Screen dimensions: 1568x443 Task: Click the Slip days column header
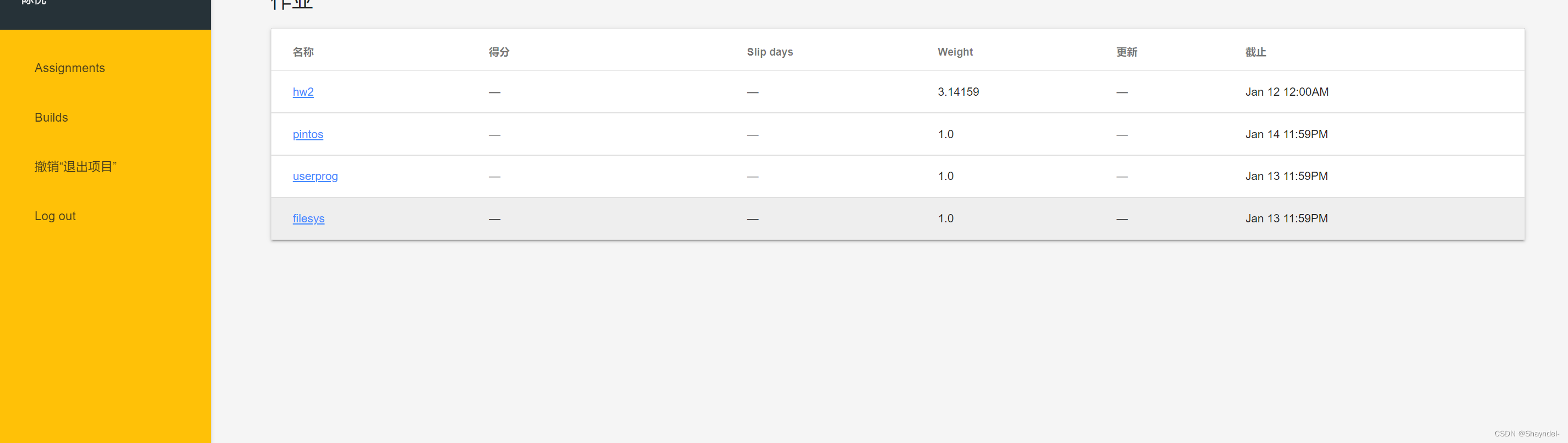[770, 52]
